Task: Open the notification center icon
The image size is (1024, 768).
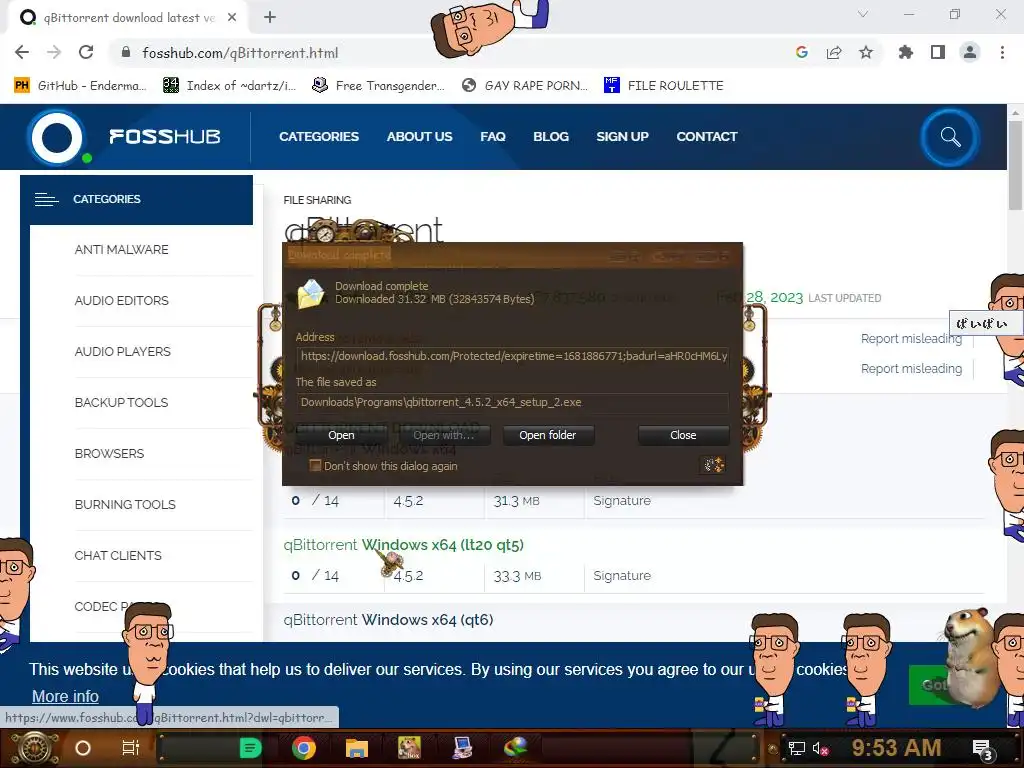Action: [983, 749]
